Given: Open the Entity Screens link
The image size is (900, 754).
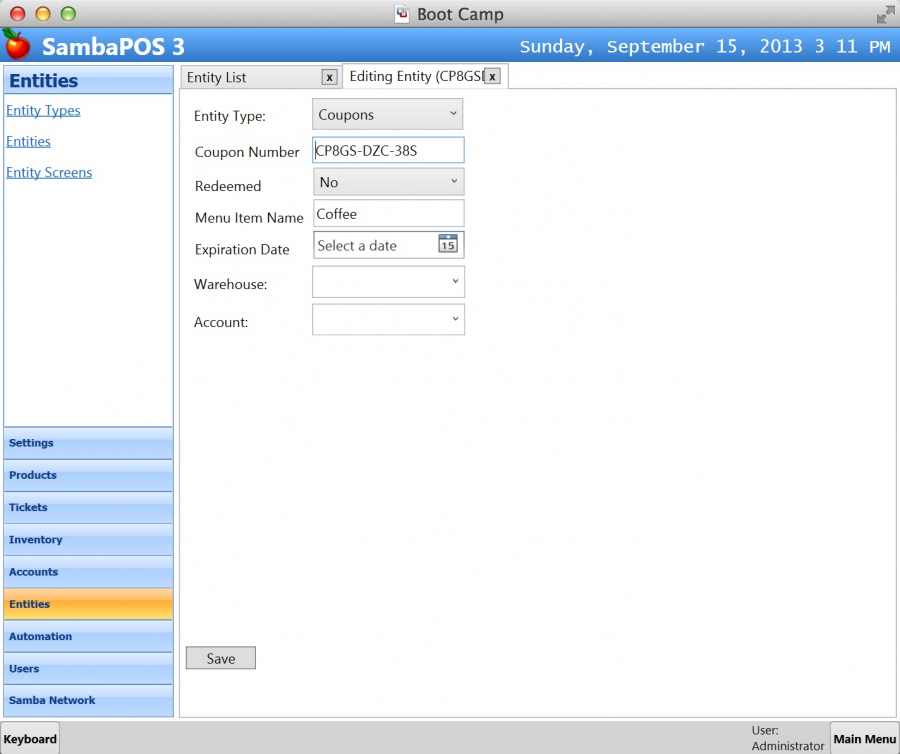Looking at the screenshot, I should pyautogui.click(x=49, y=173).
